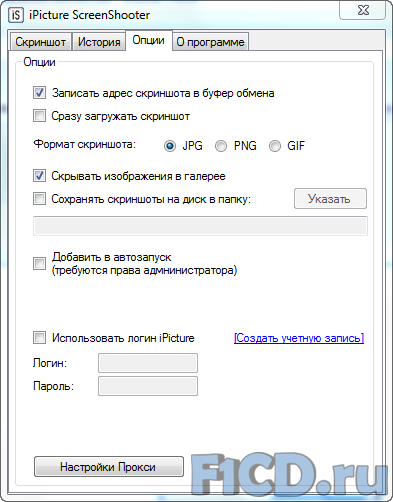Enable Сохранять скриншоты на диск в папку
Image resolution: width=393 pixels, height=502 pixels.
(39, 199)
